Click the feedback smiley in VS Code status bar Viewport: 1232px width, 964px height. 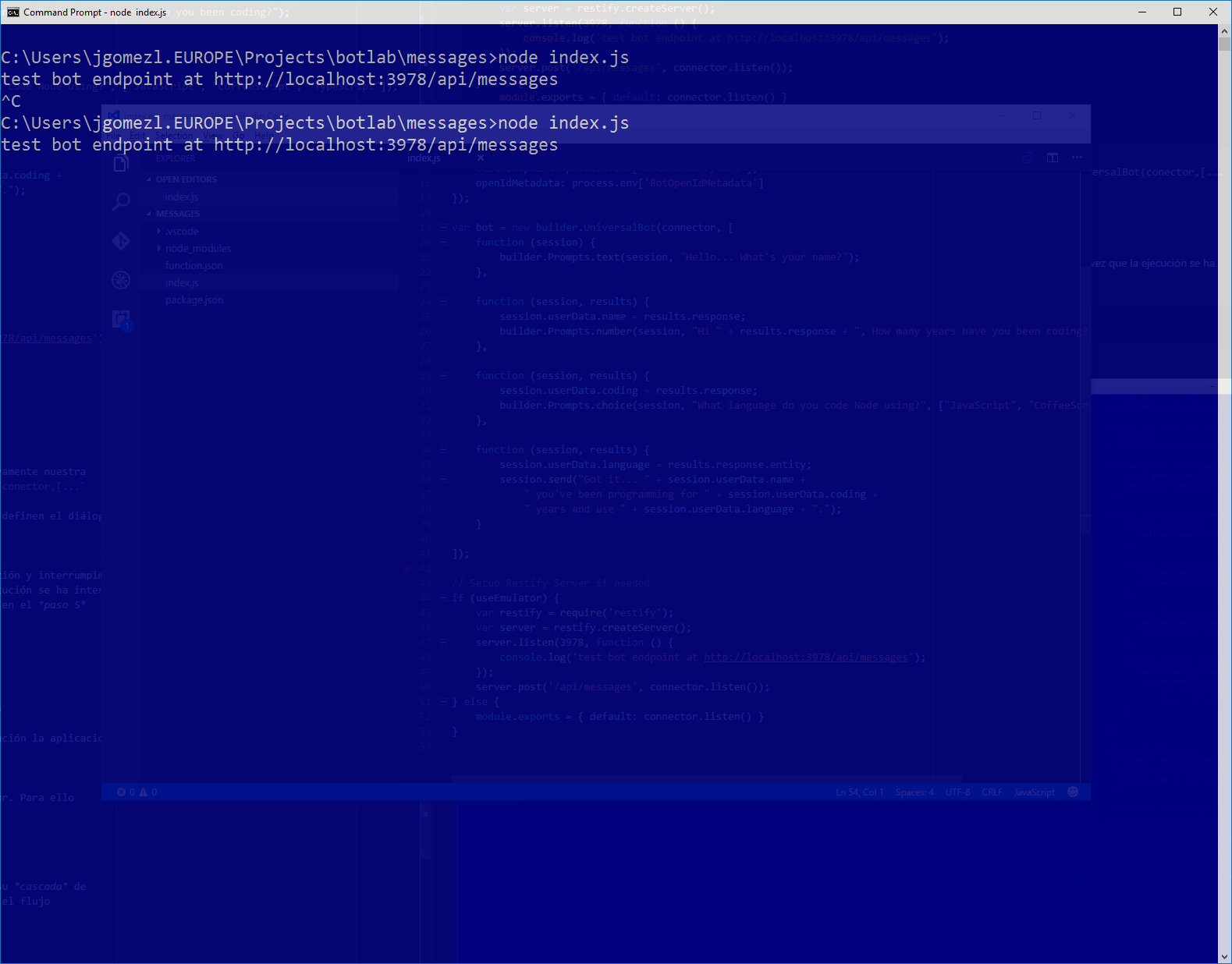1073,792
